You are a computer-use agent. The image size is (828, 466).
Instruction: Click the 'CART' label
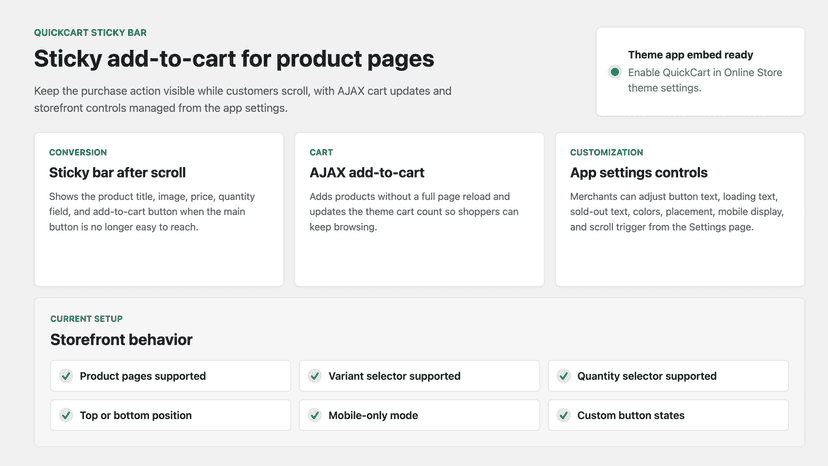pyautogui.click(x=321, y=152)
